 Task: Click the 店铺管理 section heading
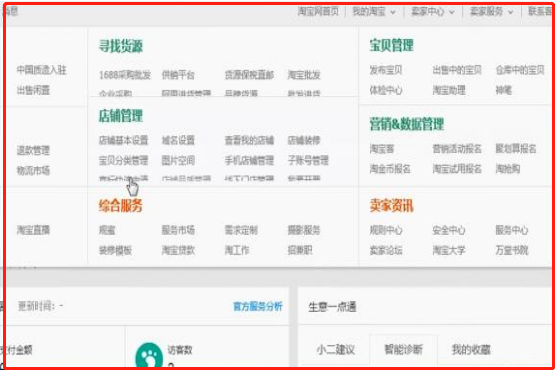tap(121, 116)
